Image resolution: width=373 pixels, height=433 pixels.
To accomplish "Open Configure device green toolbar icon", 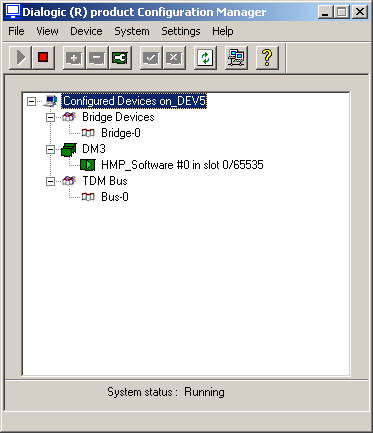I will (120, 58).
